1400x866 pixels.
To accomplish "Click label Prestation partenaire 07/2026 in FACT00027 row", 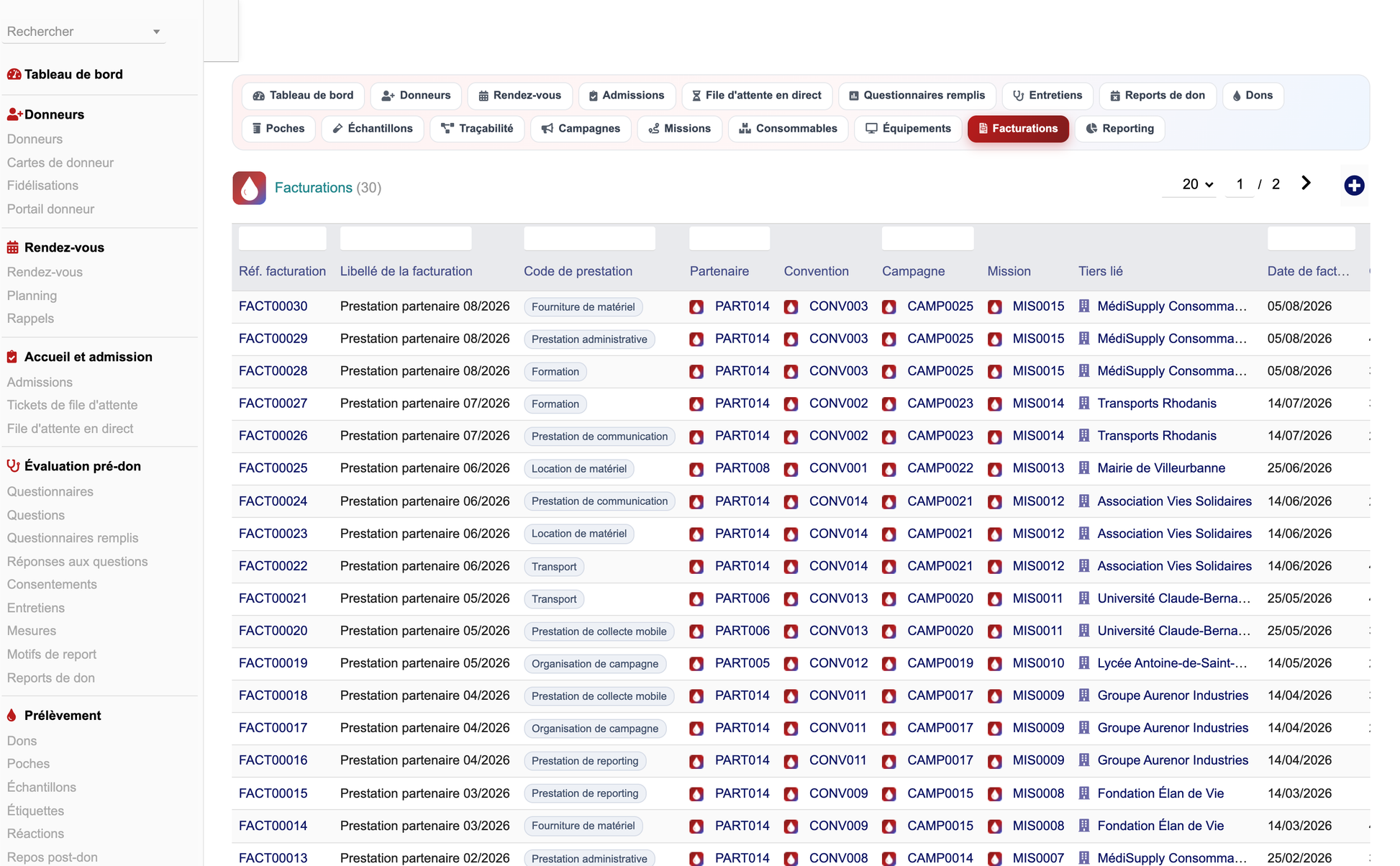I will click(x=424, y=403).
